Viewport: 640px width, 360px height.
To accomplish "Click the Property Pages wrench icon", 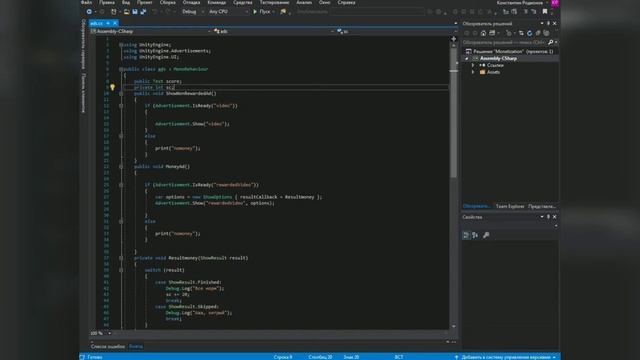I will click(x=486, y=235).
